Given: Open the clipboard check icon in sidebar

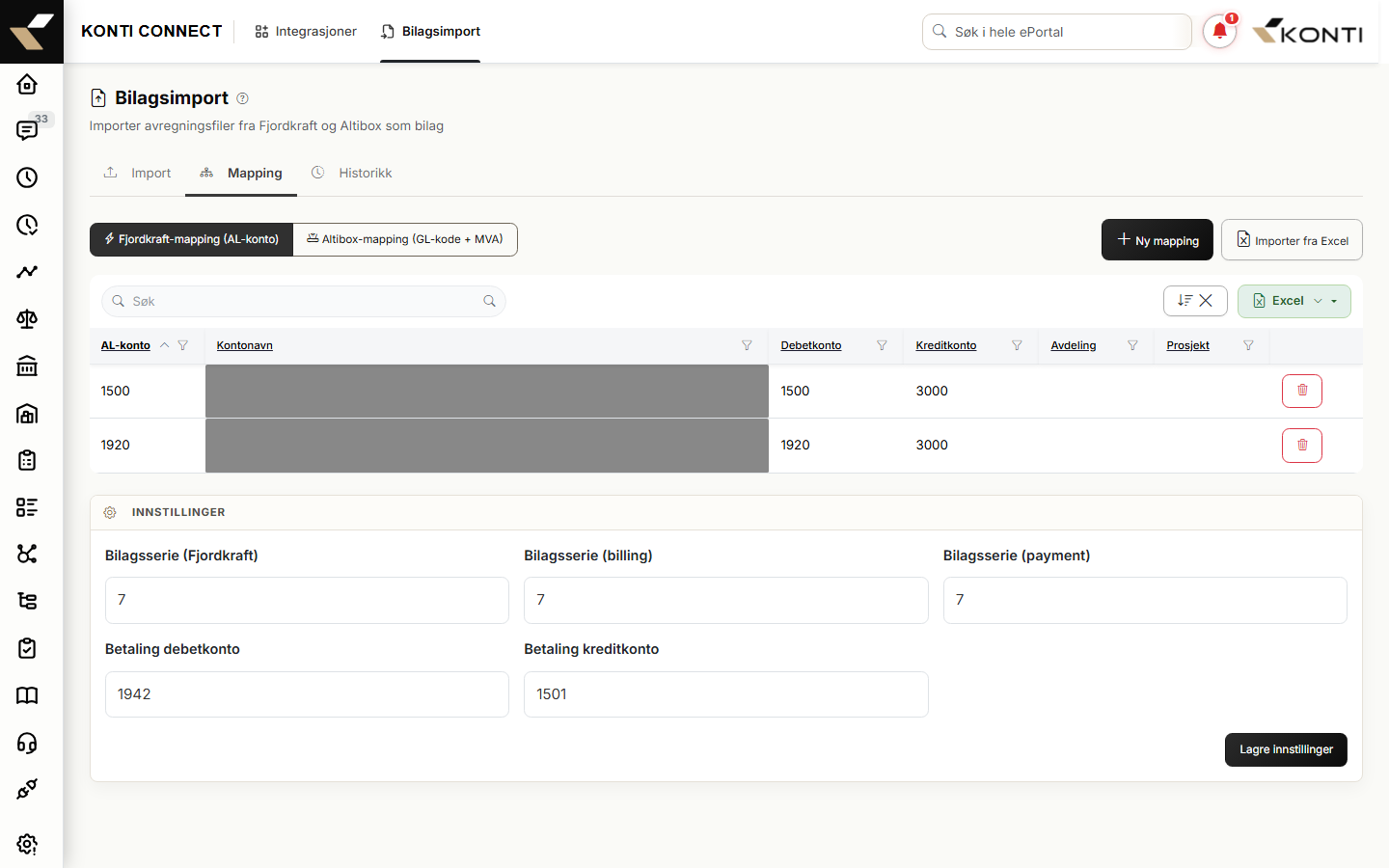Looking at the screenshot, I should click(x=27, y=648).
